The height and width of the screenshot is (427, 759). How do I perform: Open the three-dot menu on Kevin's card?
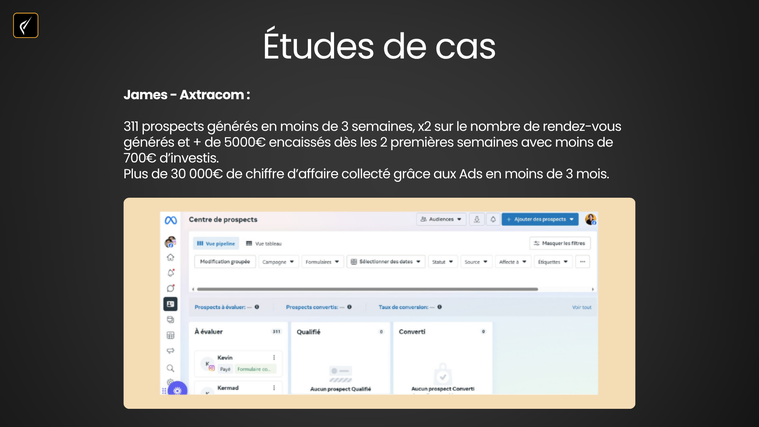click(x=274, y=358)
